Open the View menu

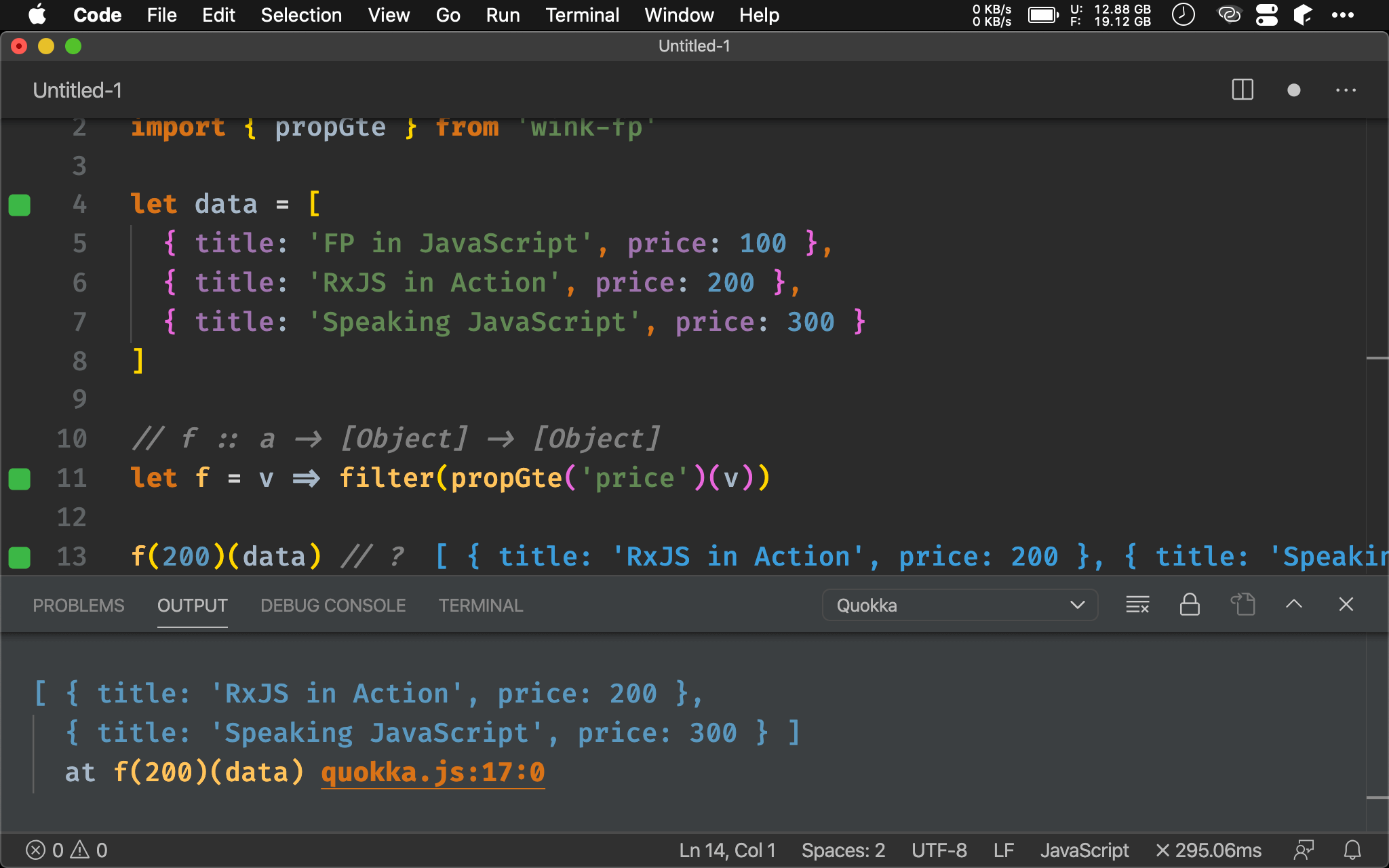tap(388, 15)
